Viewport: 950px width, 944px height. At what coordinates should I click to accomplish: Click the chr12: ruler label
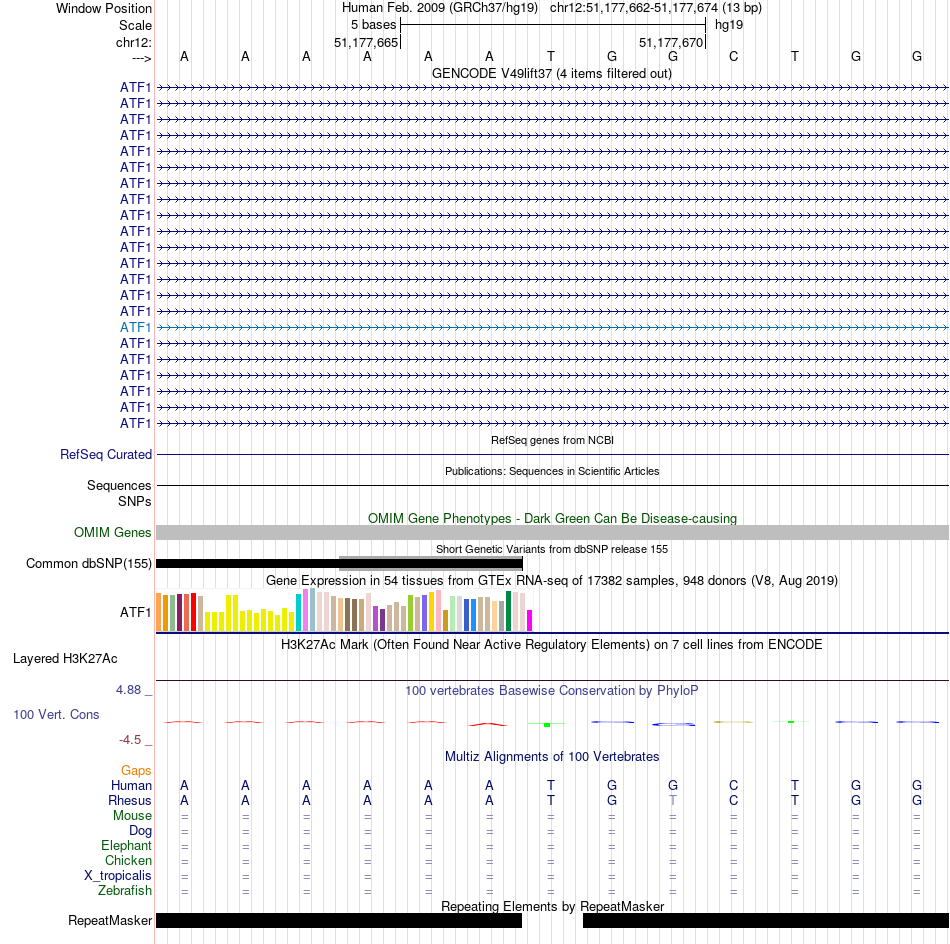point(133,42)
